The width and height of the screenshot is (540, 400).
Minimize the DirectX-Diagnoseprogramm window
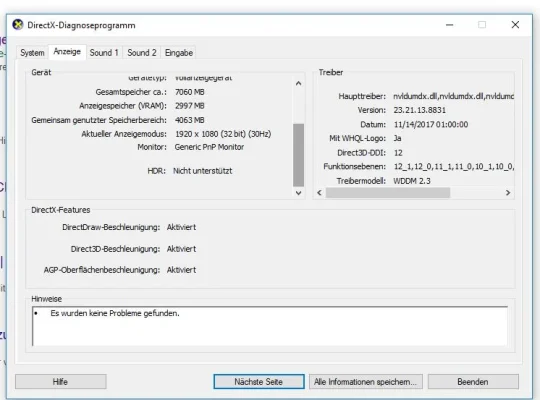pyautogui.click(x=449, y=25)
